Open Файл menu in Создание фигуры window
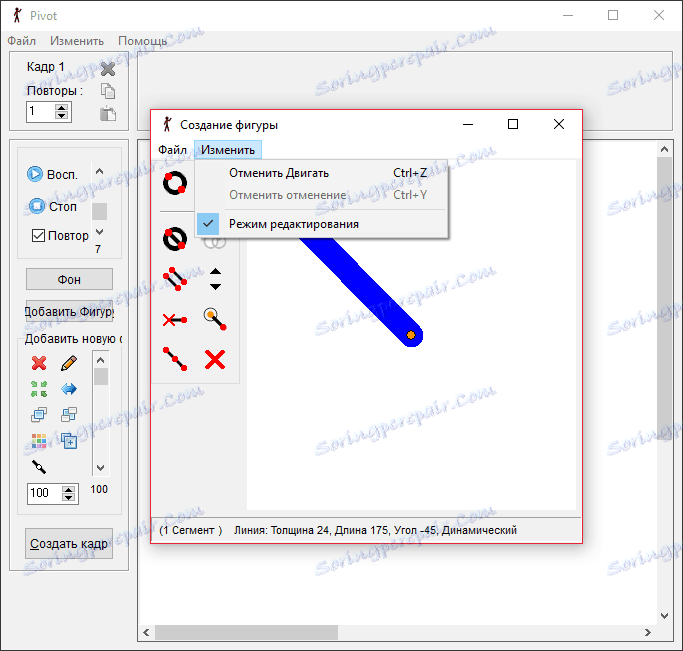Screen dimensions: 683x651 coord(172,150)
